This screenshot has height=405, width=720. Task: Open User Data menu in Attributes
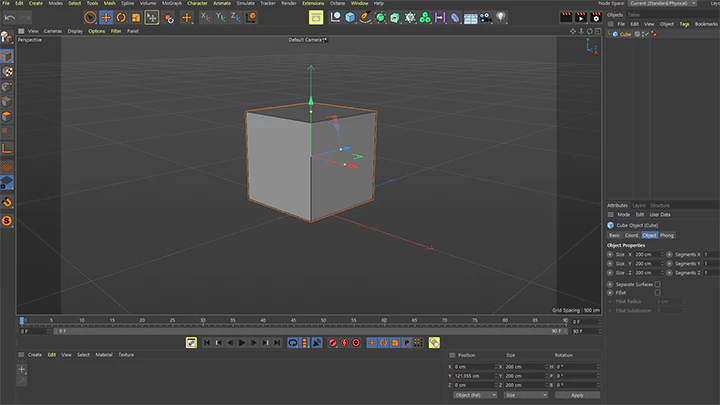pyautogui.click(x=660, y=214)
